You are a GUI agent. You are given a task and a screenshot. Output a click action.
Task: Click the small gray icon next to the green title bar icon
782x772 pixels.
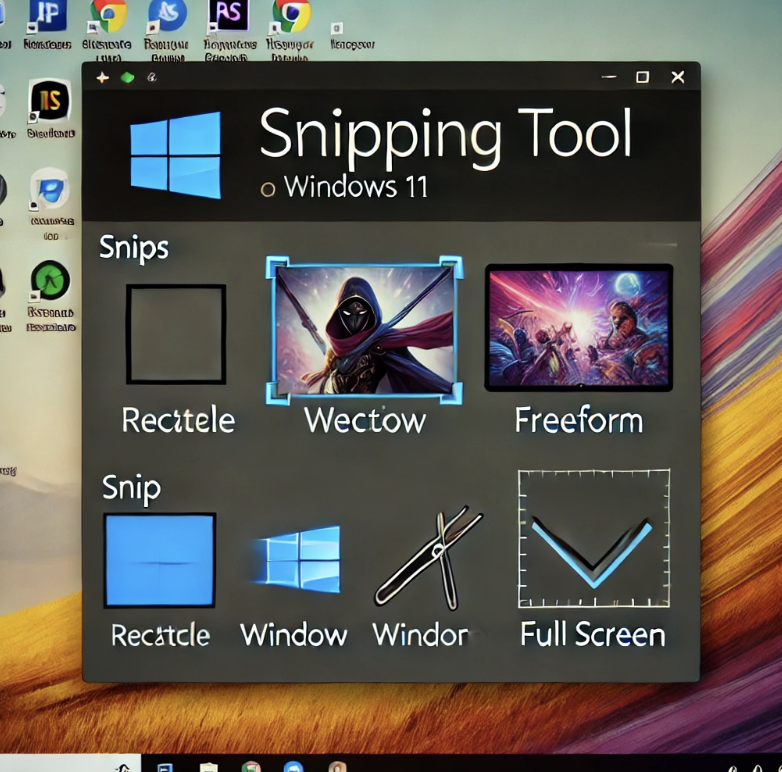(152, 77)
